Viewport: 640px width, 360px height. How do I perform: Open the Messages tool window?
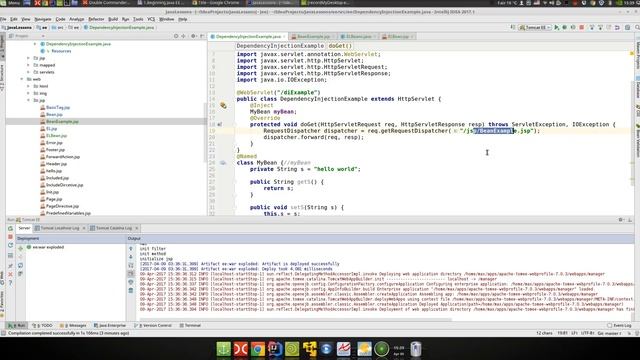pyautogui.click(x=73, y=325)
